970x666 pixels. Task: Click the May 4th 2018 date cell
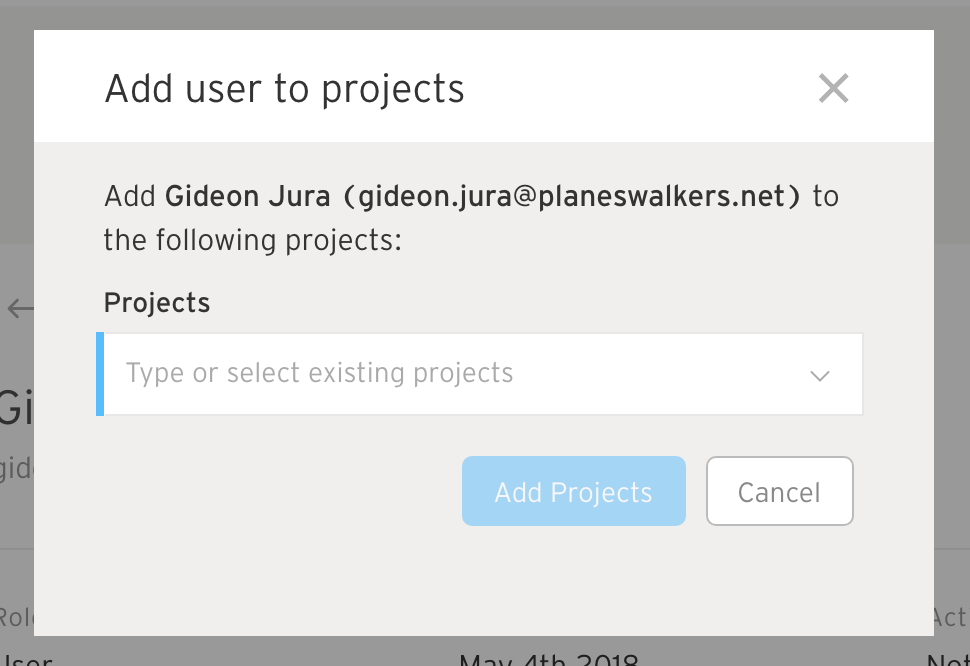549,659
